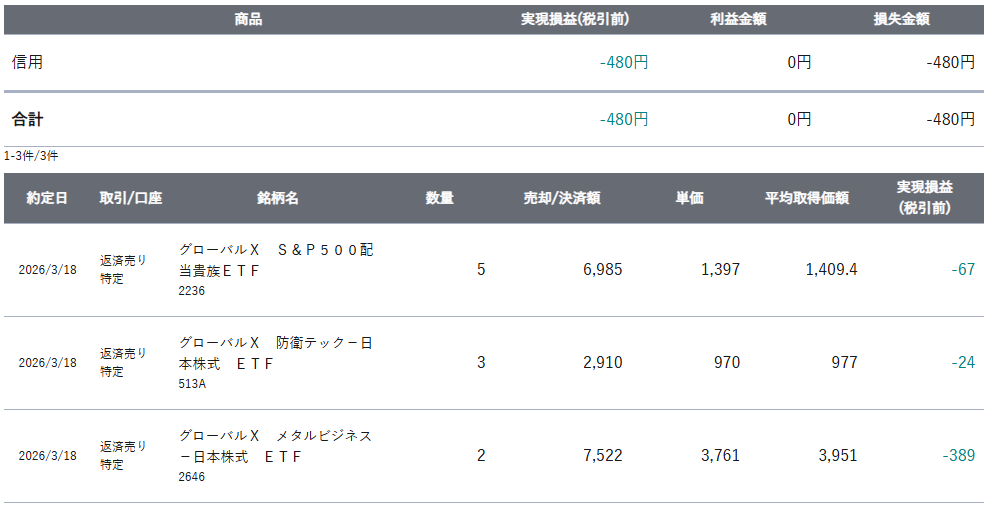Select the グローバルX メタルビジネス-日本株式 ETF name

click(x=276, y=446)
